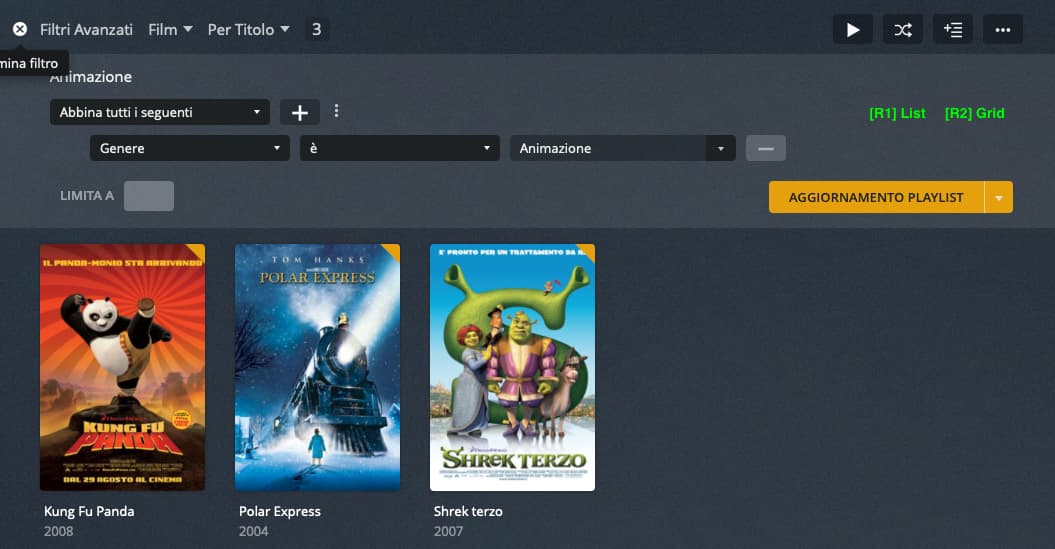Viewport: 1055px width, 549px height.
Task: Open the Polar Express poster
Action: point(318,367)
